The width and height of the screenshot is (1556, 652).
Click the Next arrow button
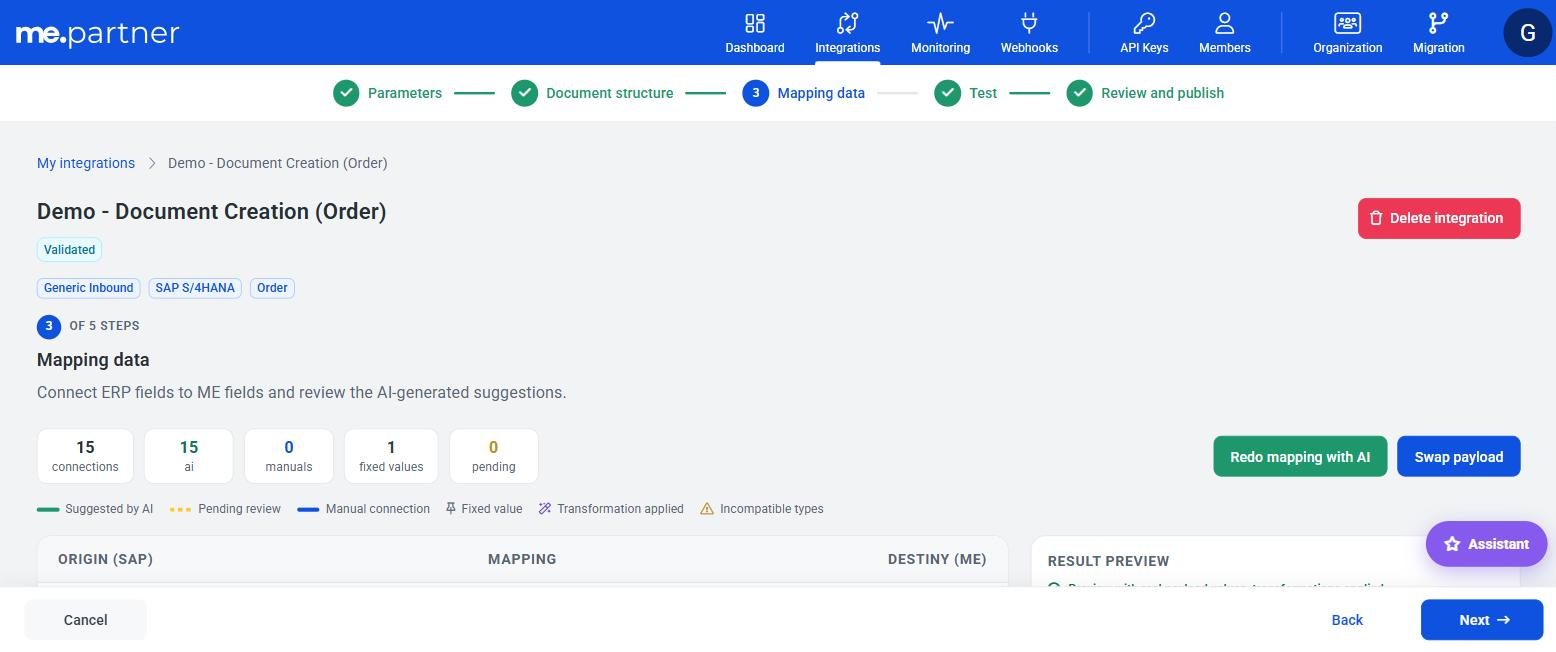pyautogui.click(x=1482, y=620)
